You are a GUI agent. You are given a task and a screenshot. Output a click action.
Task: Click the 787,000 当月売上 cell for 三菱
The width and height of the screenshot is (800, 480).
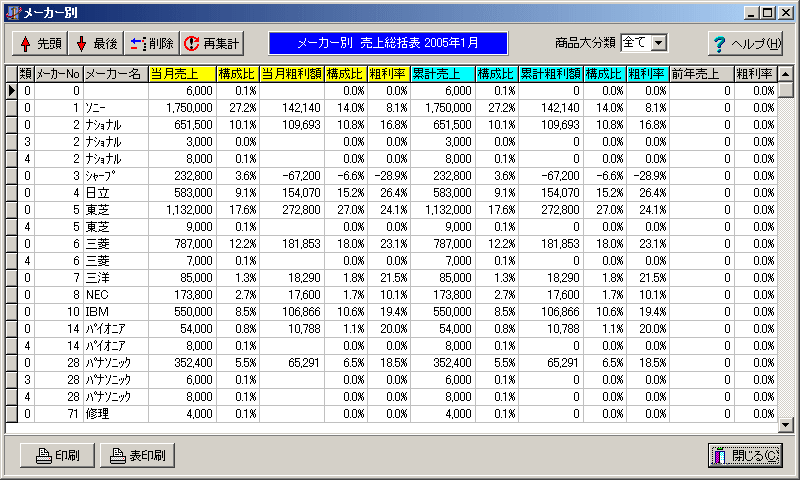pyautogui.click(x=182, y=244)
